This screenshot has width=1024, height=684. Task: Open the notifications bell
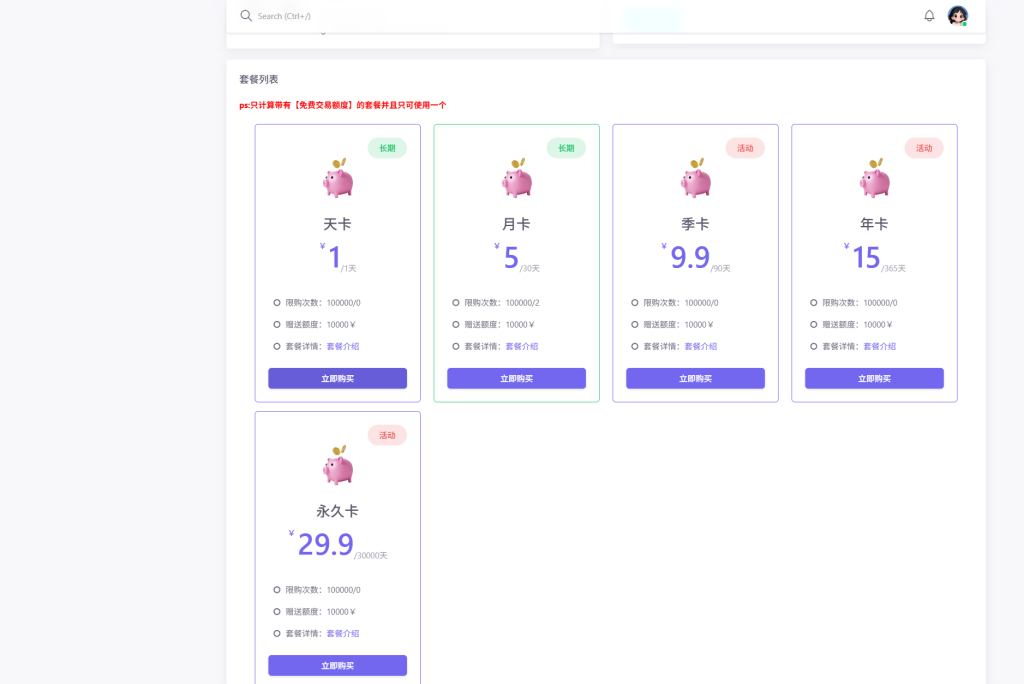(x=929, y=16)
